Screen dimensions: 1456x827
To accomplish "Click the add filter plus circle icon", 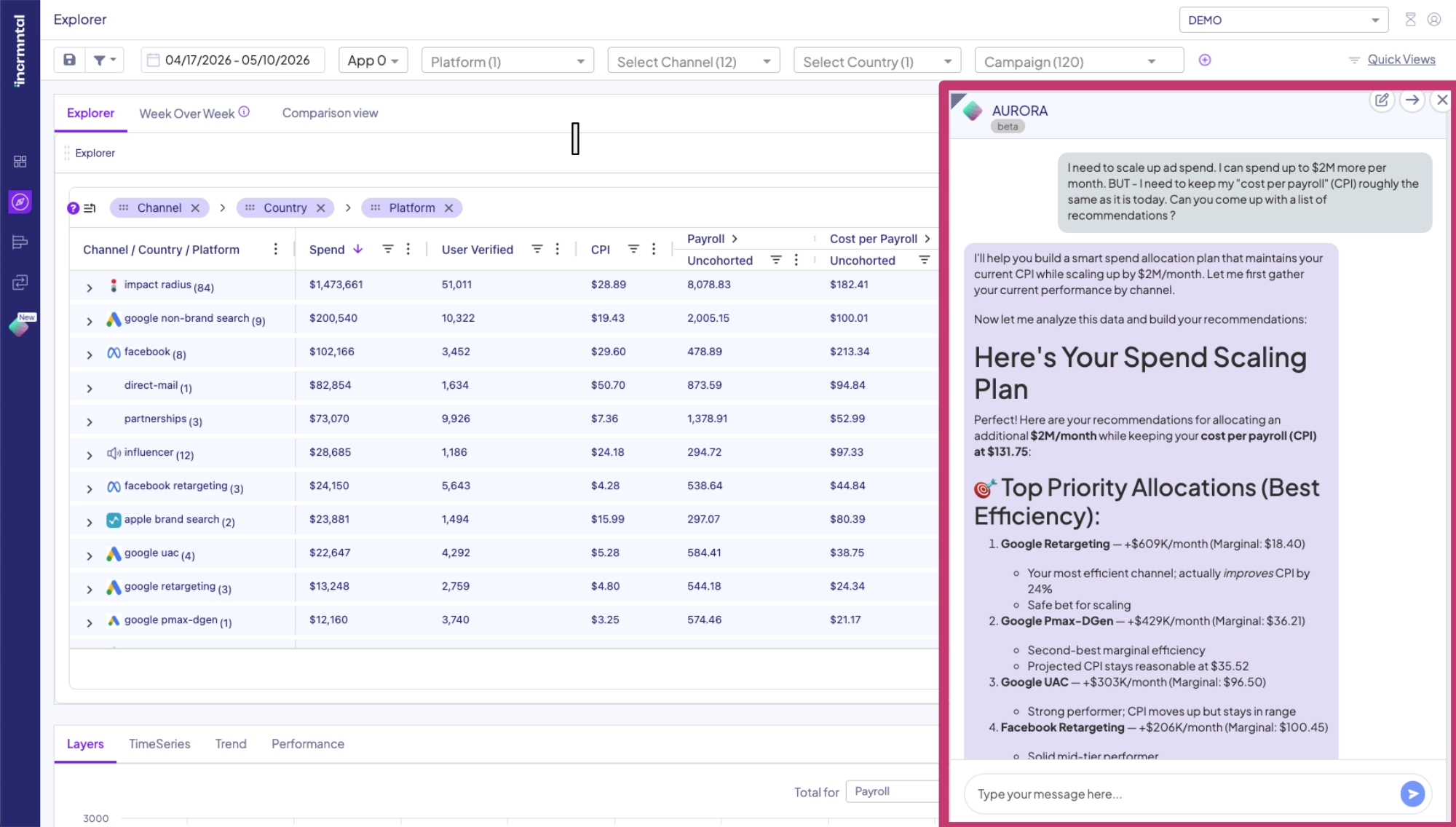I will tap(1205, 60).
